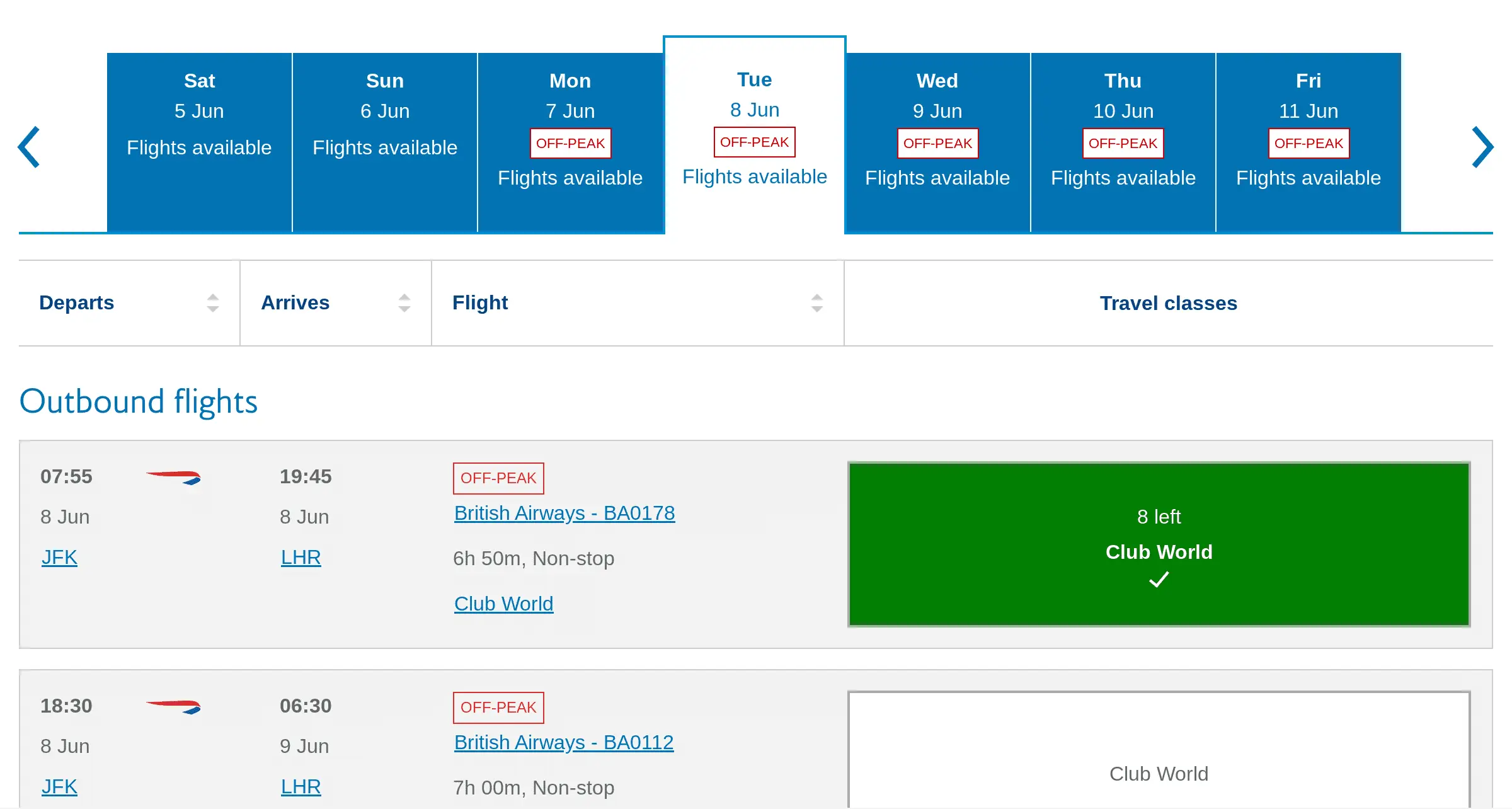Open the British Airways - BA0112 flight link

tap(564, 742)
